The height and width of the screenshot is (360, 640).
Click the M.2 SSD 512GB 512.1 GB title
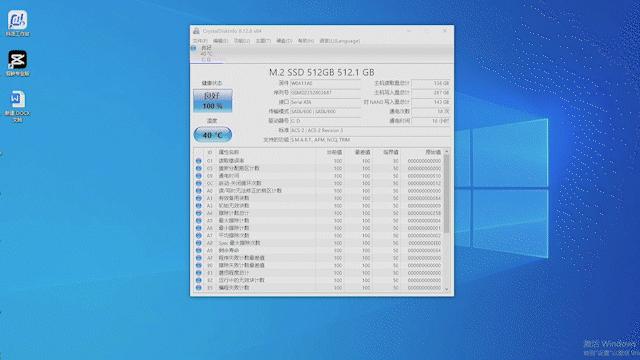[x=322, y=72]
